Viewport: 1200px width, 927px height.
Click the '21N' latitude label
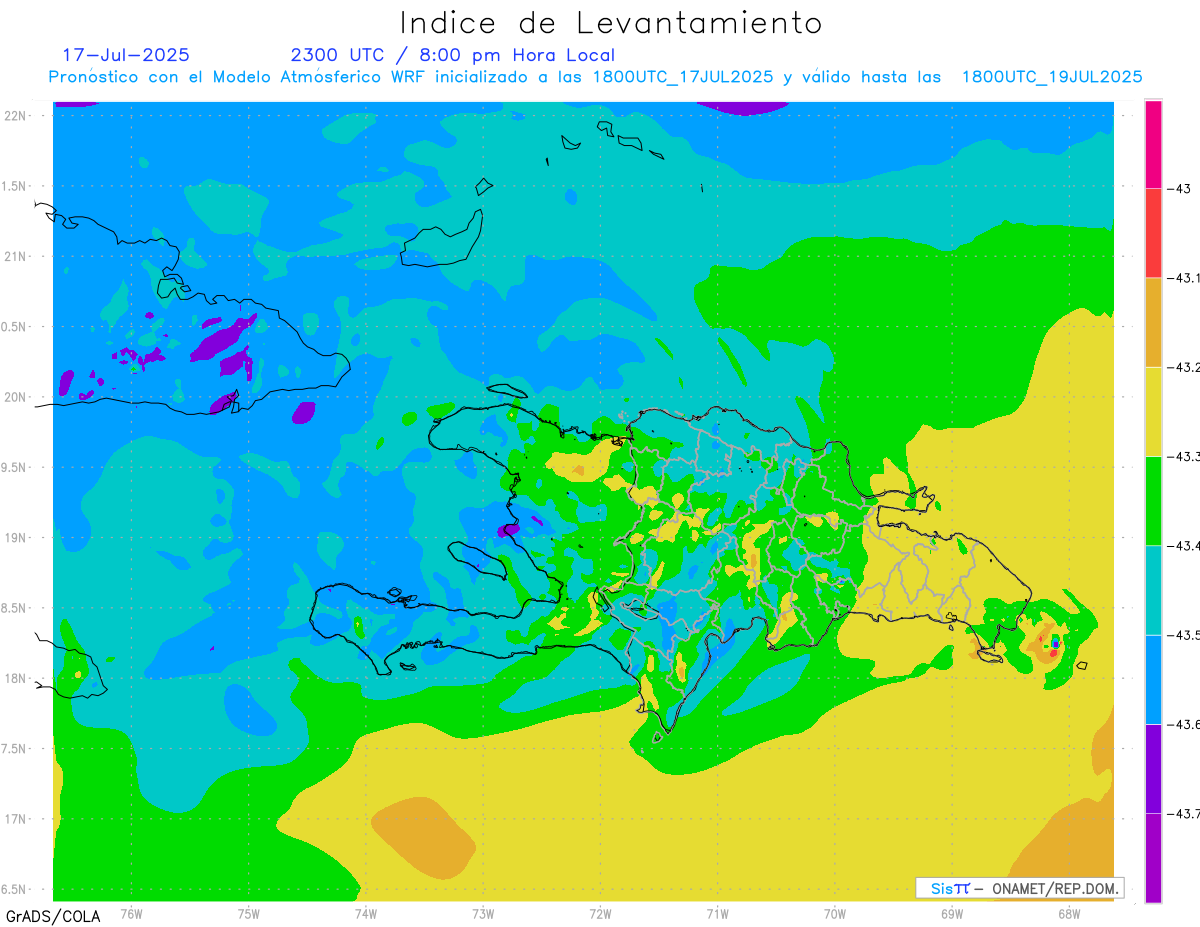pyautogui.click(x=17, y=256)
